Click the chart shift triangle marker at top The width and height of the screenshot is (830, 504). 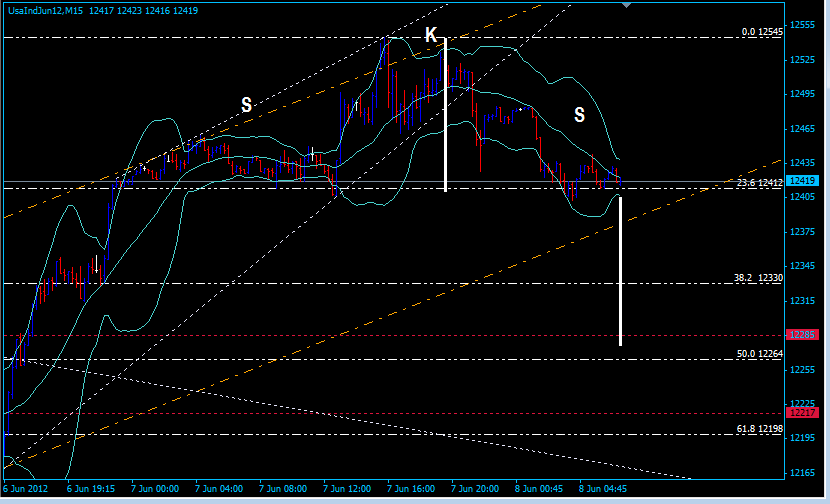click(627, 5)
